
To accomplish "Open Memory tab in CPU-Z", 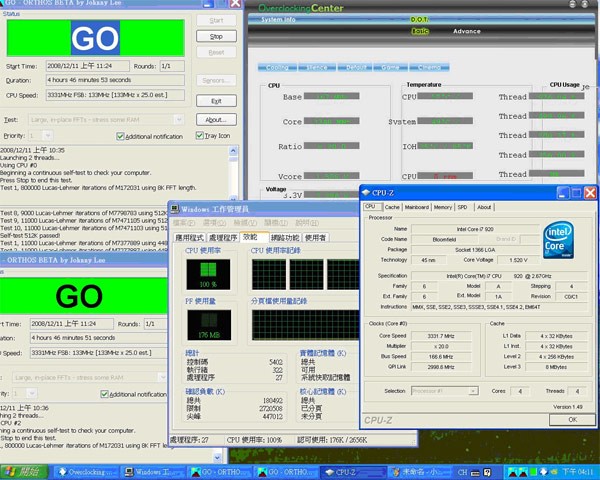I will 443,207.
